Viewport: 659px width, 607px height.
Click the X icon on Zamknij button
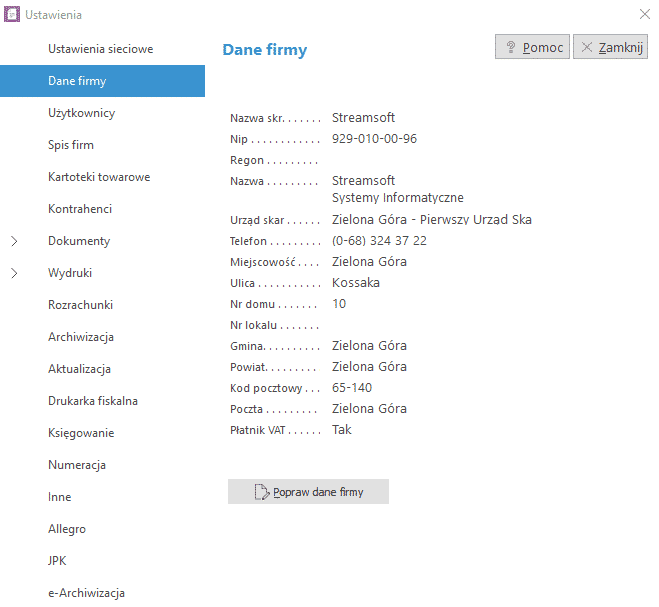587,47
